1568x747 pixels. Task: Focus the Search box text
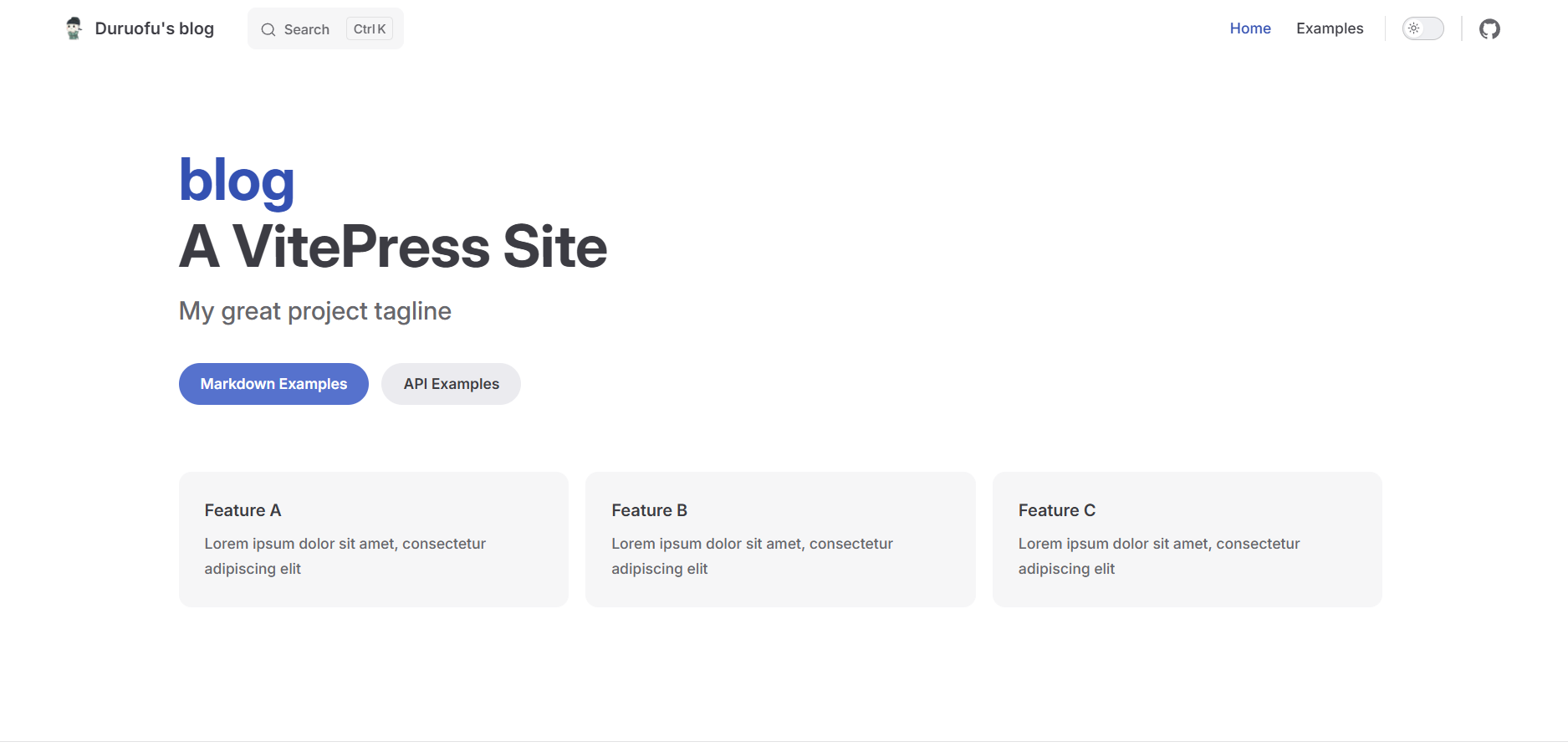(x=306, y=30)
